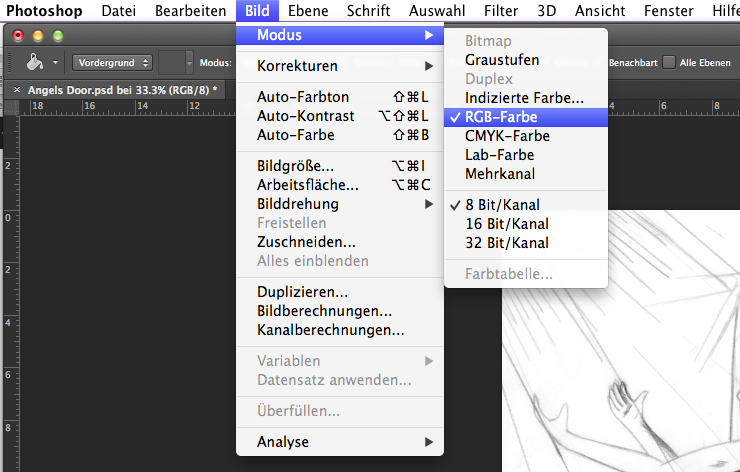
Task: Open Bildberechnungen dialog
Action: pyautogui.click(x=340, y=311)
